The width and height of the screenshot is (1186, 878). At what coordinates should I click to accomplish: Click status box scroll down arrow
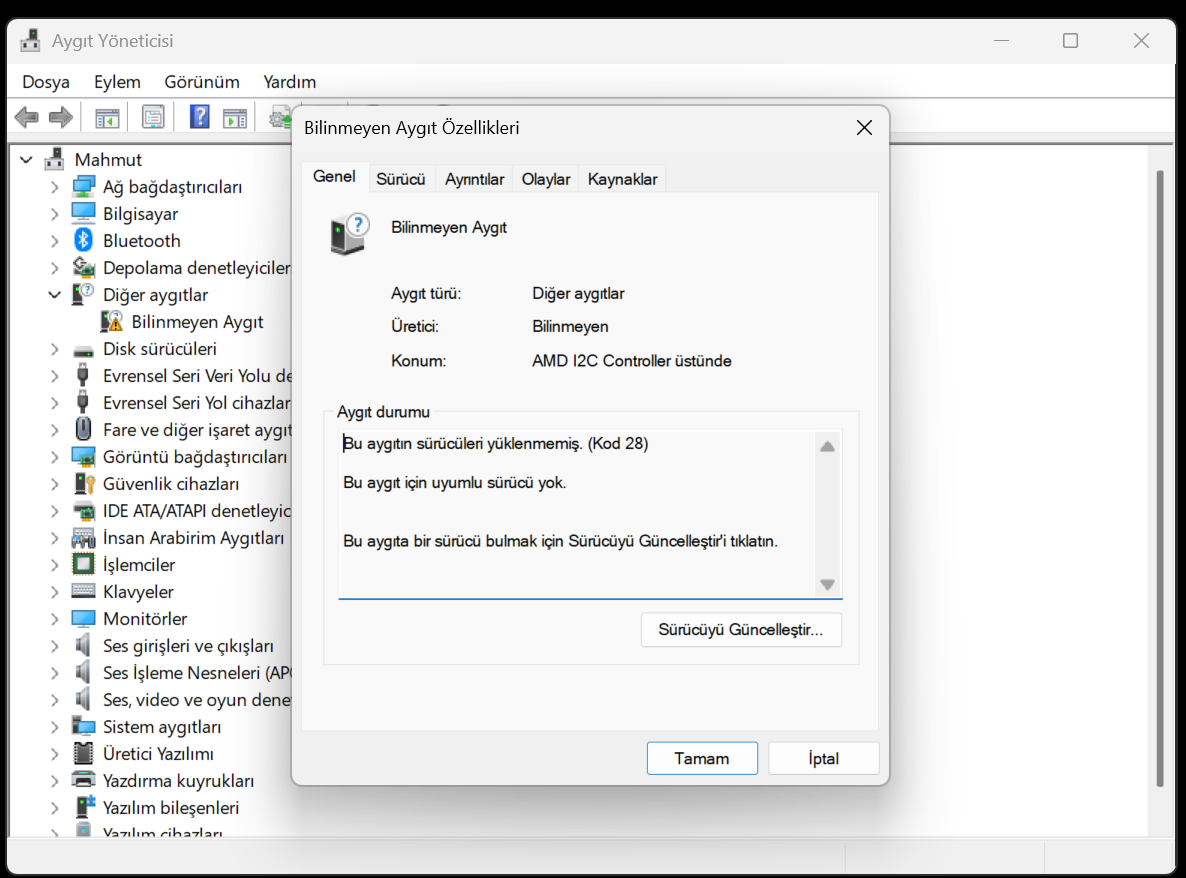pyautogui.click(x=827, y=584)
